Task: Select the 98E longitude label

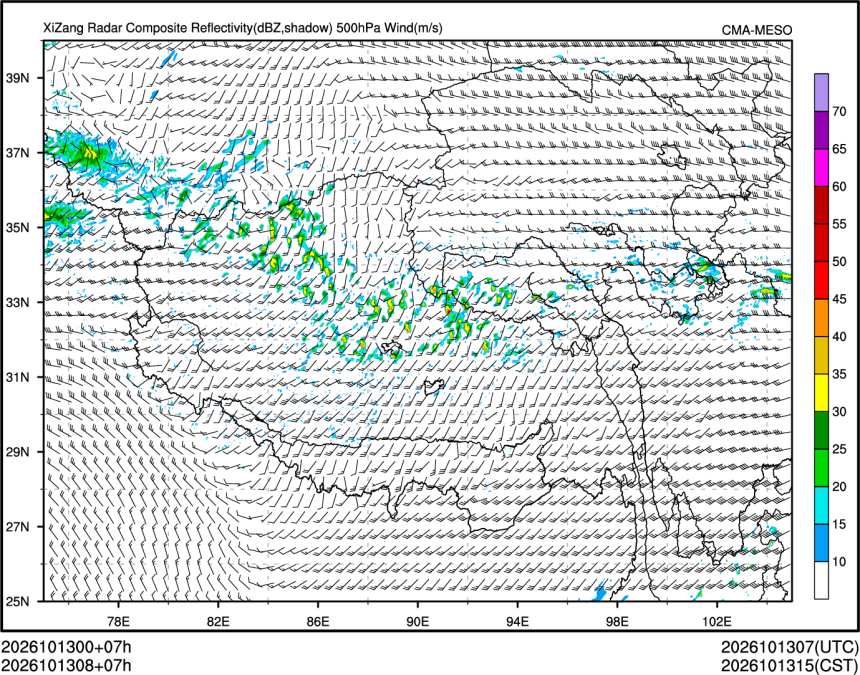Action: [x=618, y=621]
